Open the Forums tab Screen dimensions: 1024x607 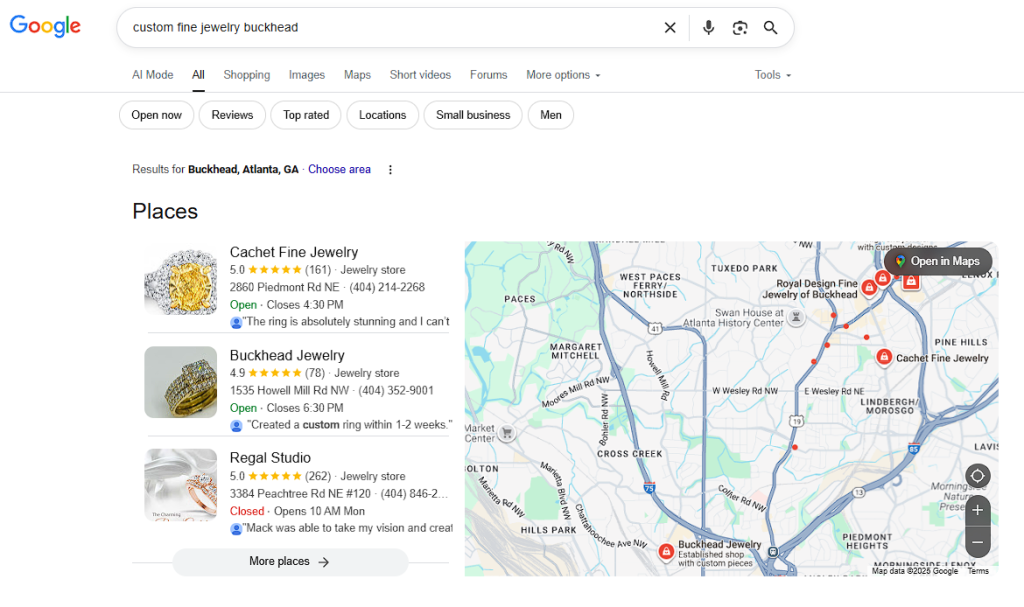488,75
